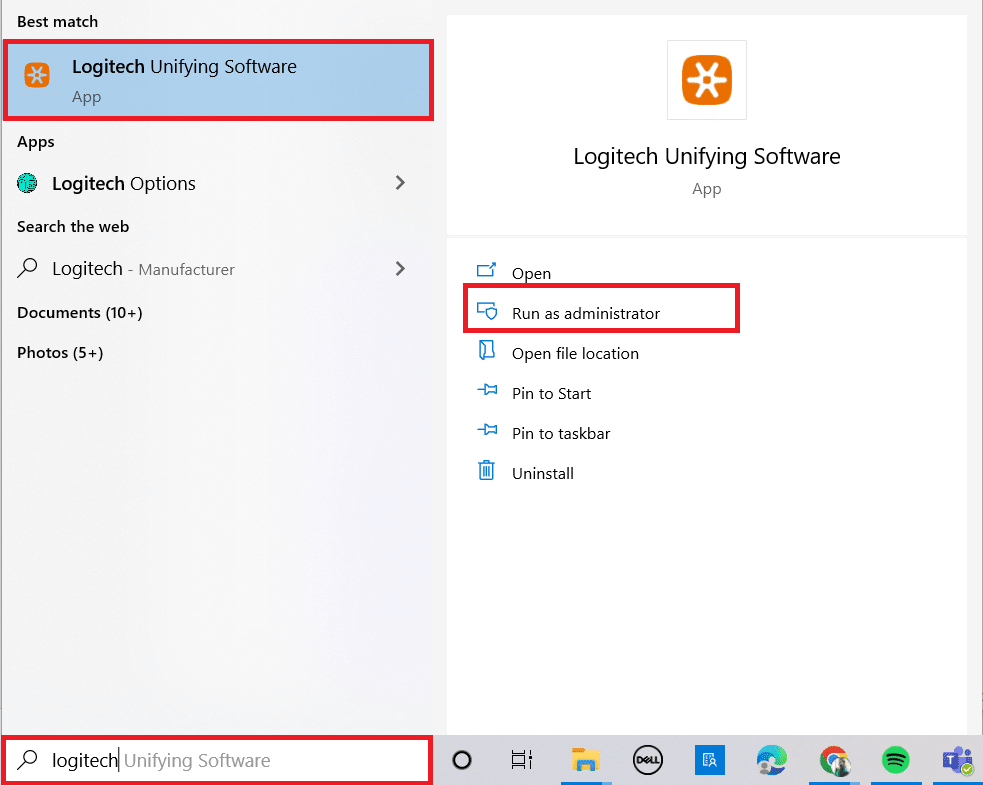Select Logitech Unifying Software best match result
Viewport: 983px width, 785px height.
coord(218,80)
